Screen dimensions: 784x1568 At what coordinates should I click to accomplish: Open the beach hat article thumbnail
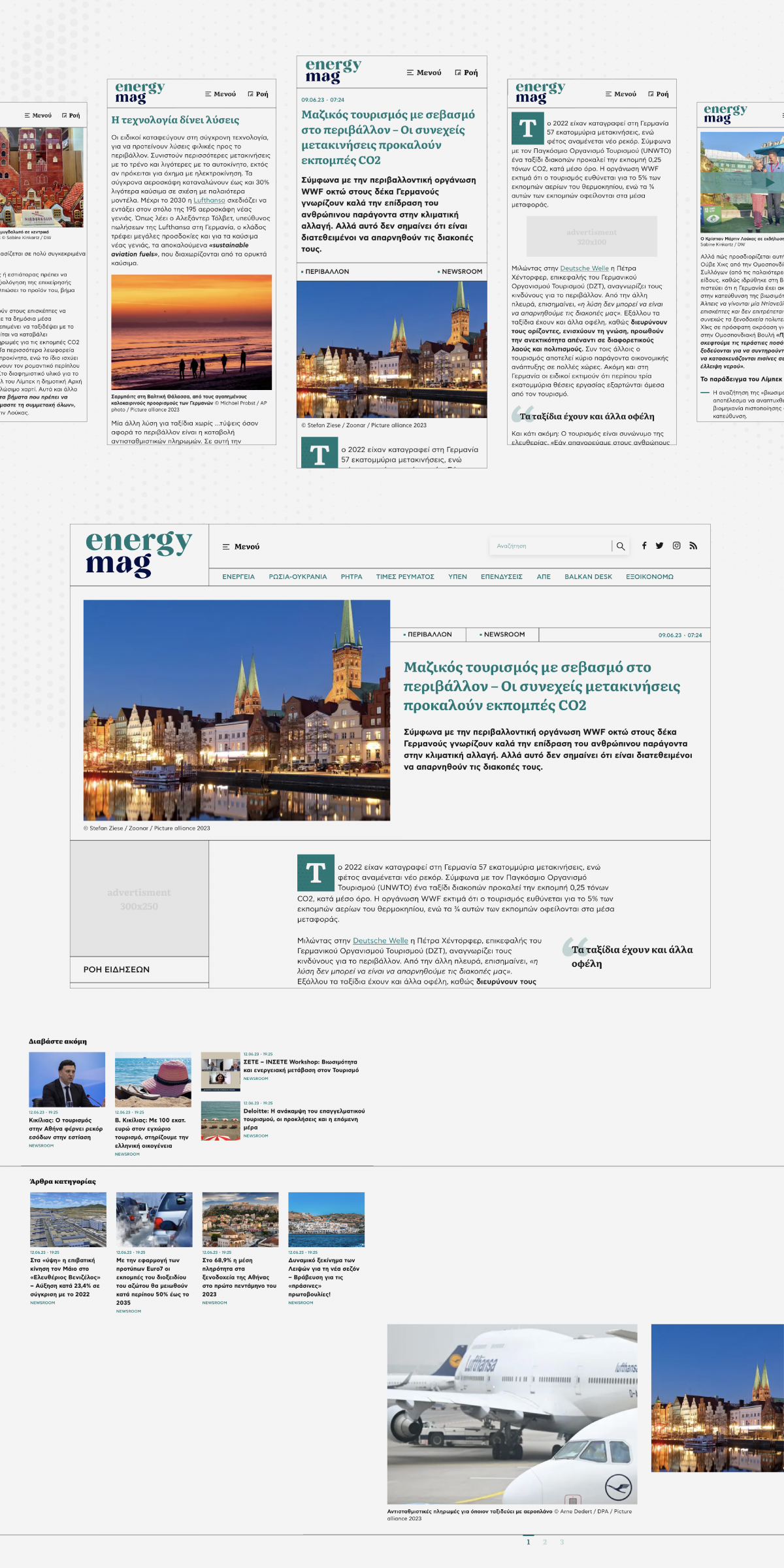point(153,1079)
